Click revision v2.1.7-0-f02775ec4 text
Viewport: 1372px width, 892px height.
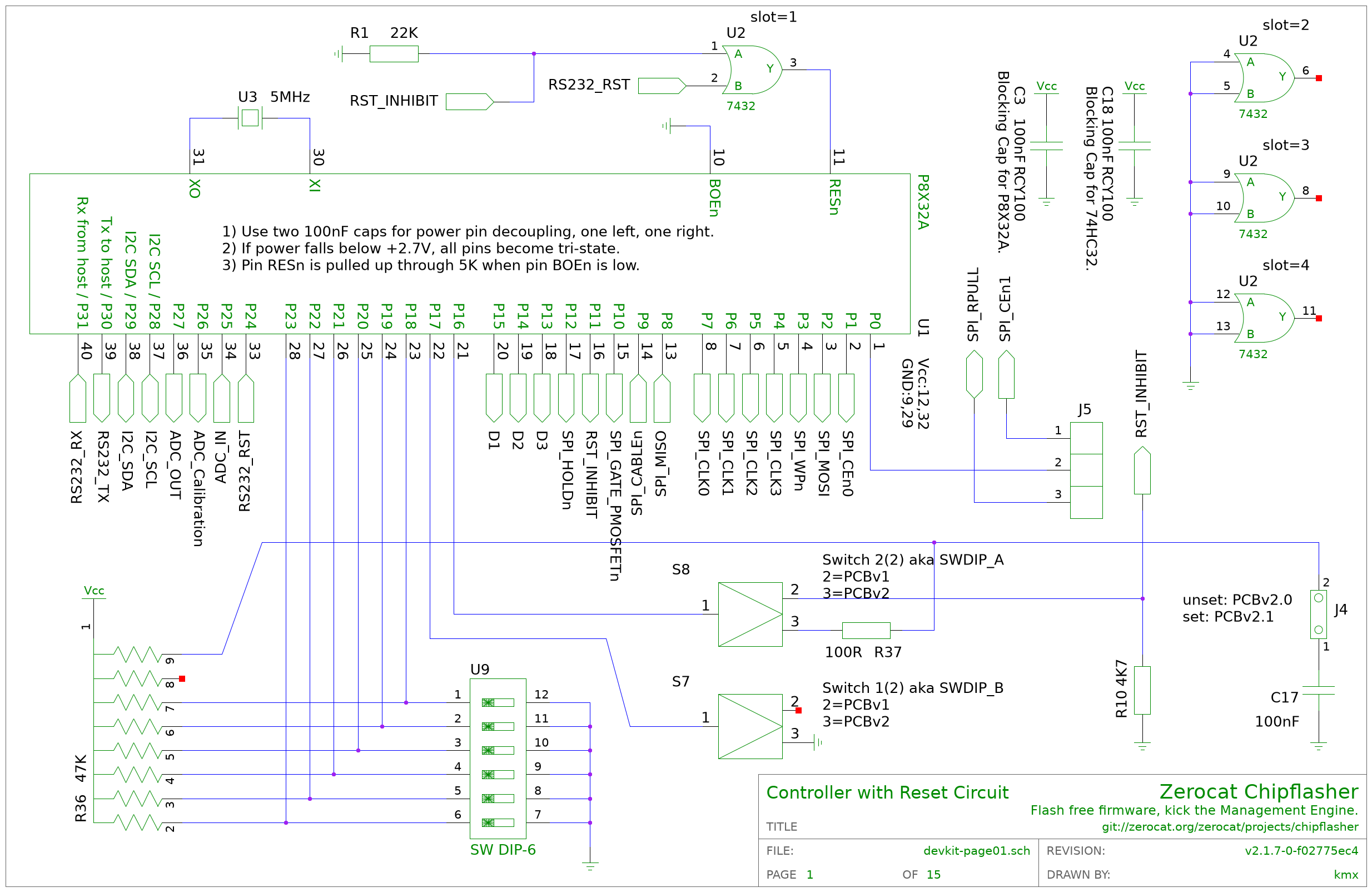pos(1301,850)
